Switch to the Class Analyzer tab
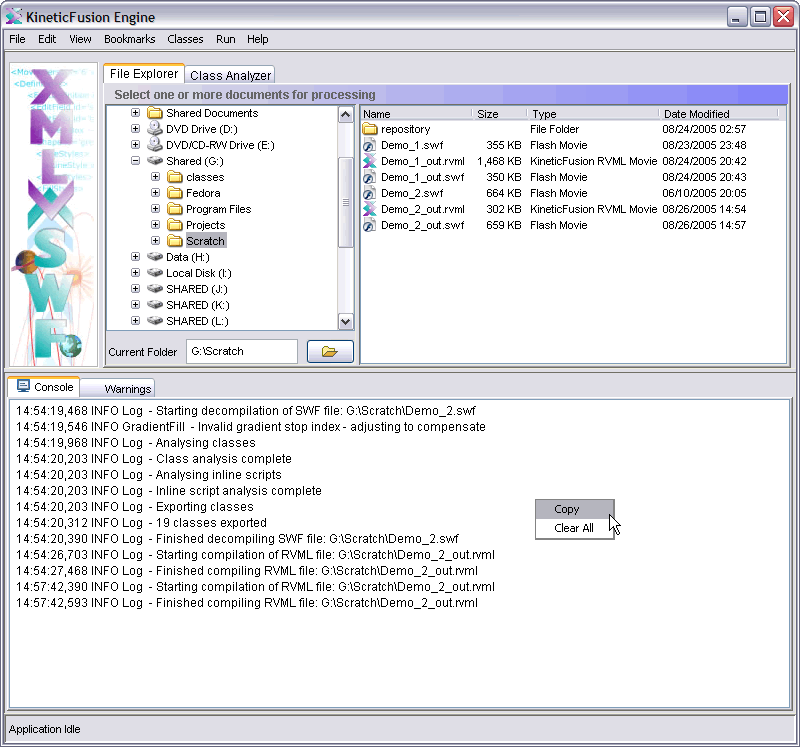 click(x=230, y=75)
